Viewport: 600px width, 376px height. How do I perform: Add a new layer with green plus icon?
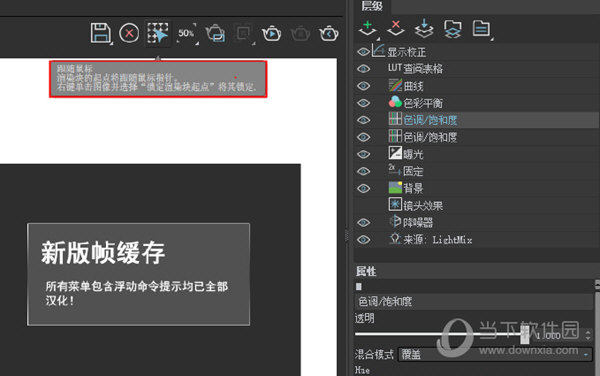(x=368, y=29)
